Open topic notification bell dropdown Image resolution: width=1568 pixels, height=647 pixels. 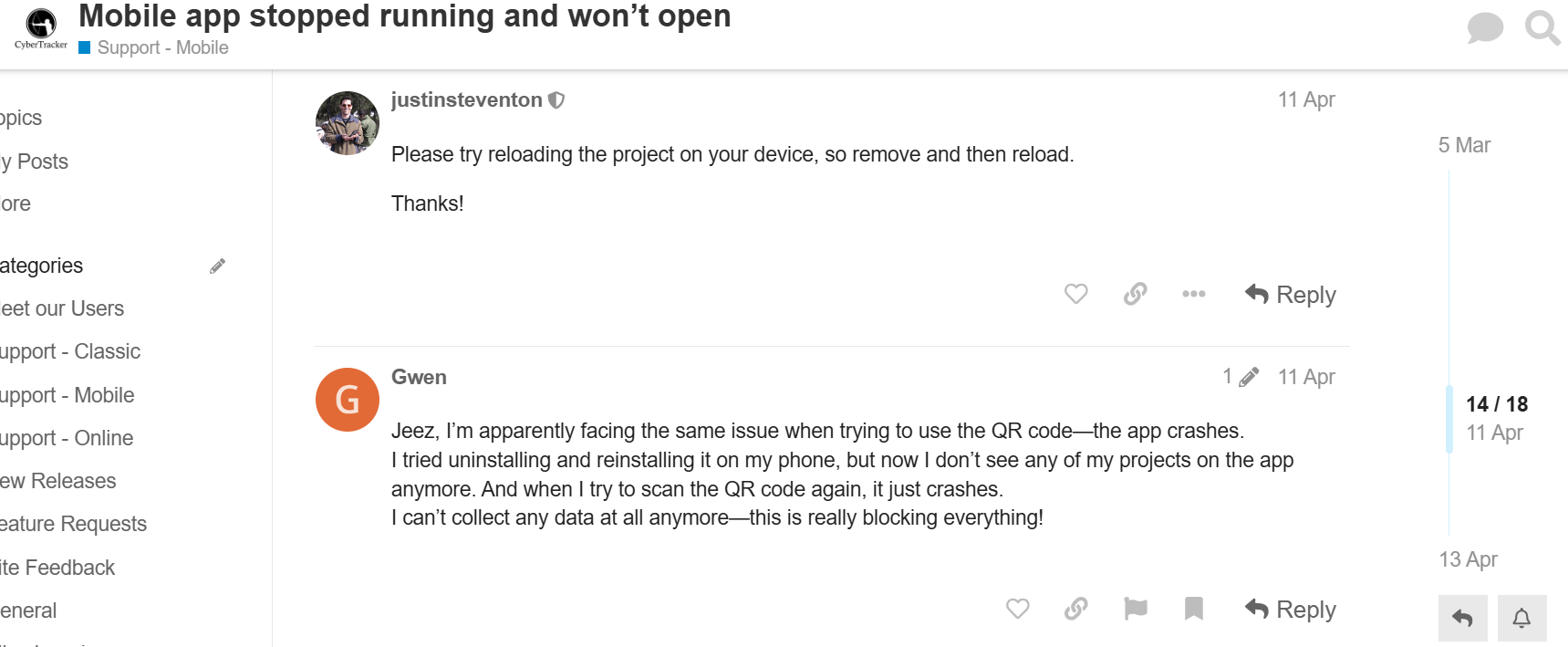1521,618
